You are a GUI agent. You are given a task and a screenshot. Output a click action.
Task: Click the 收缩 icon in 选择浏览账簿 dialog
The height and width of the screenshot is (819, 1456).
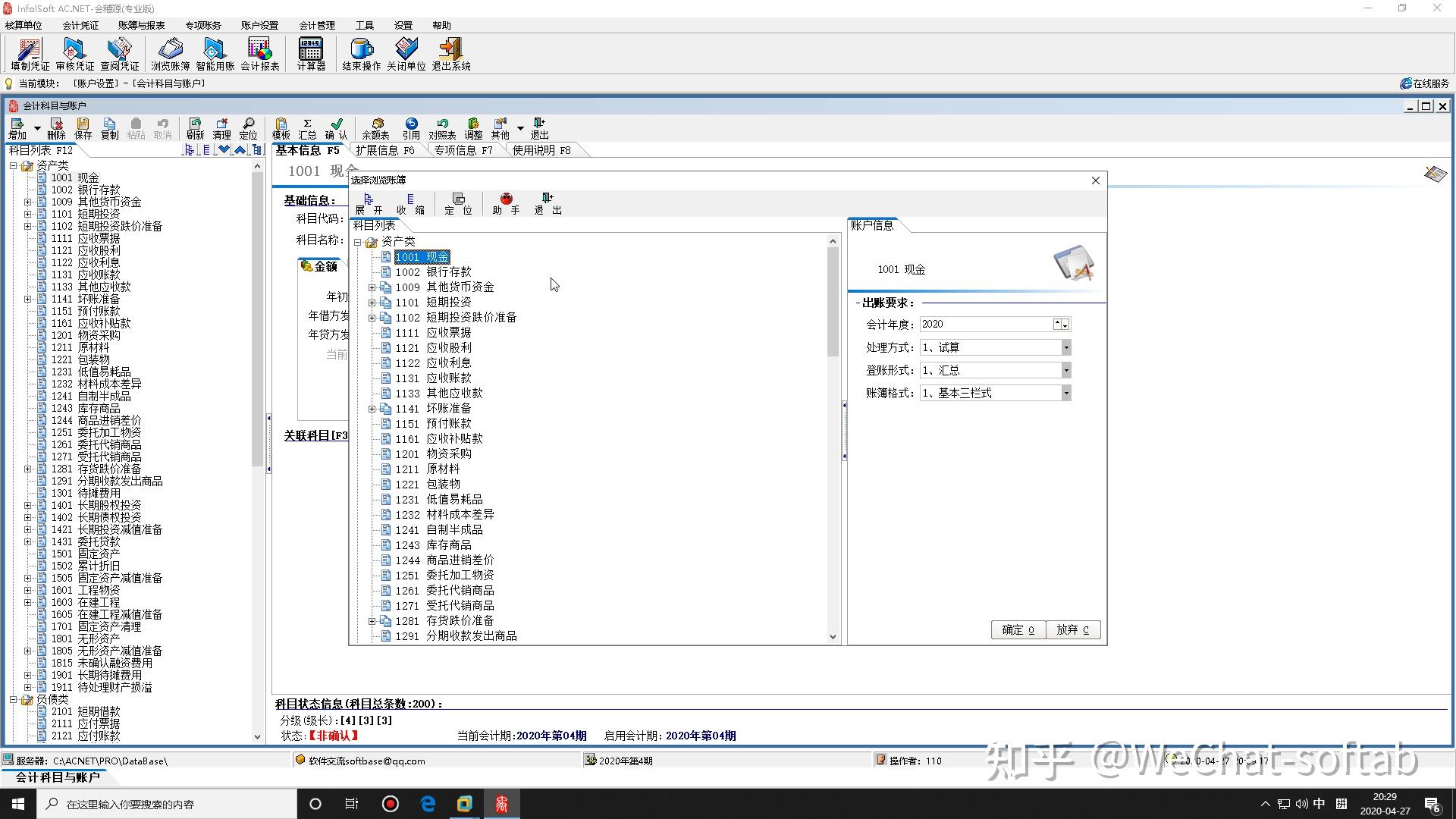pos(410,204)
